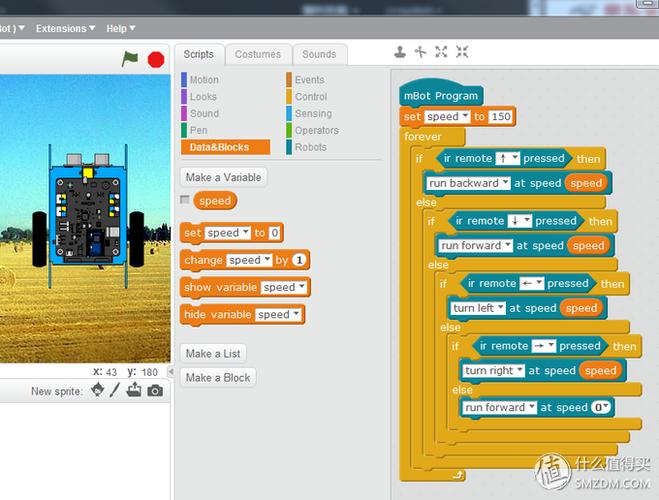Image resolution: width=659 pixels, height=500 pixels.
Task: Select the Duplicate stamp tool
Action: tap(400, 52)
